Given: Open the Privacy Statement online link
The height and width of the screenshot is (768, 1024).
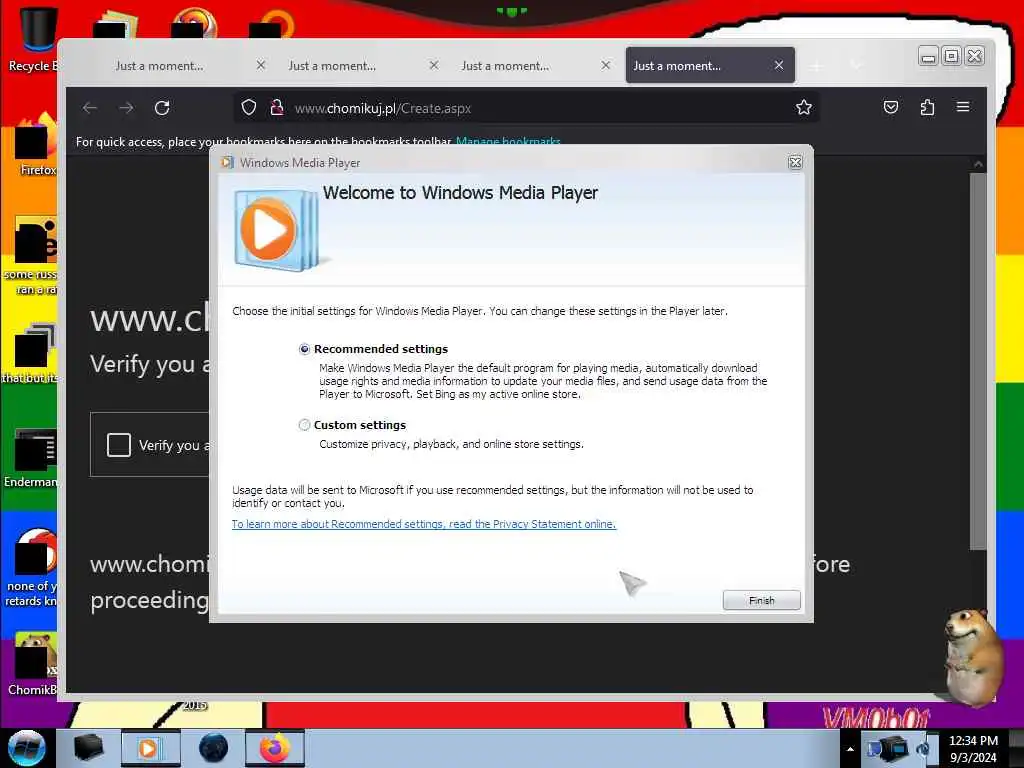Looking at the screenshot, I should (424, 524).
